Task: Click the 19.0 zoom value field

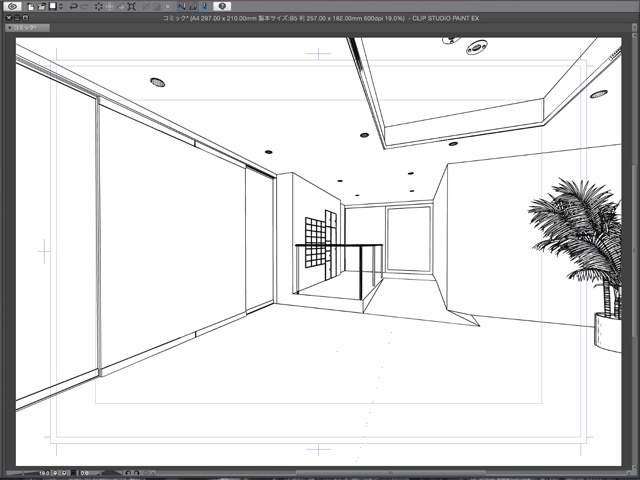Action: 44,473
